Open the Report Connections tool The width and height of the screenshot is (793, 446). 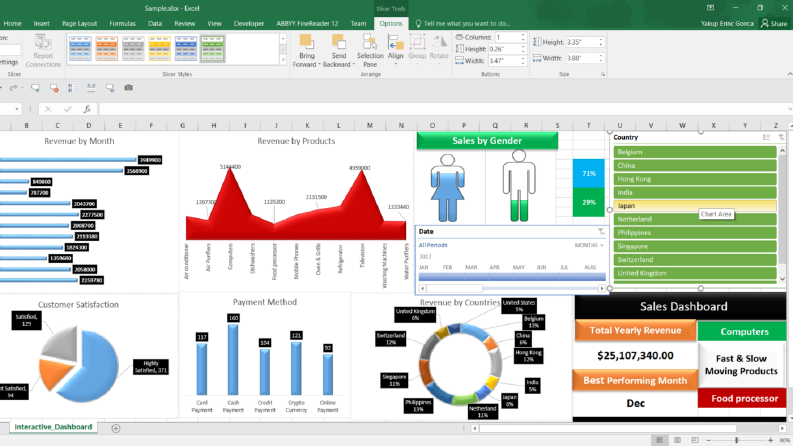(43, 51)
